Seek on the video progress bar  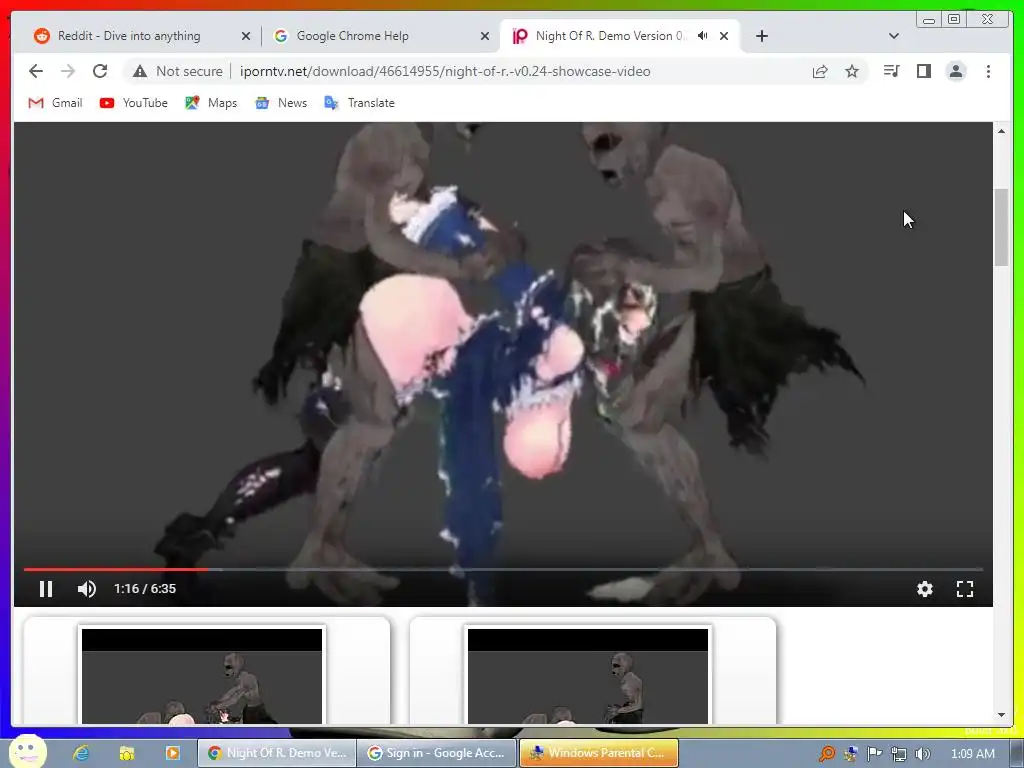tap(503, 569)
